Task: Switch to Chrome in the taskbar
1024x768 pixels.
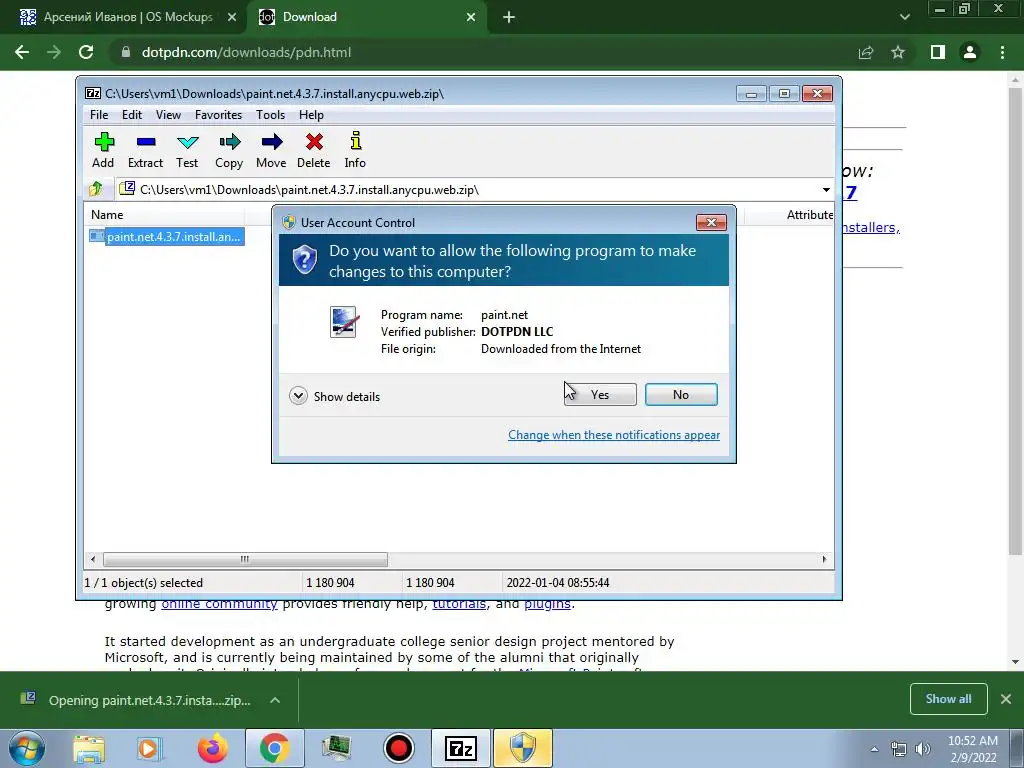Action: click(274, 748)
